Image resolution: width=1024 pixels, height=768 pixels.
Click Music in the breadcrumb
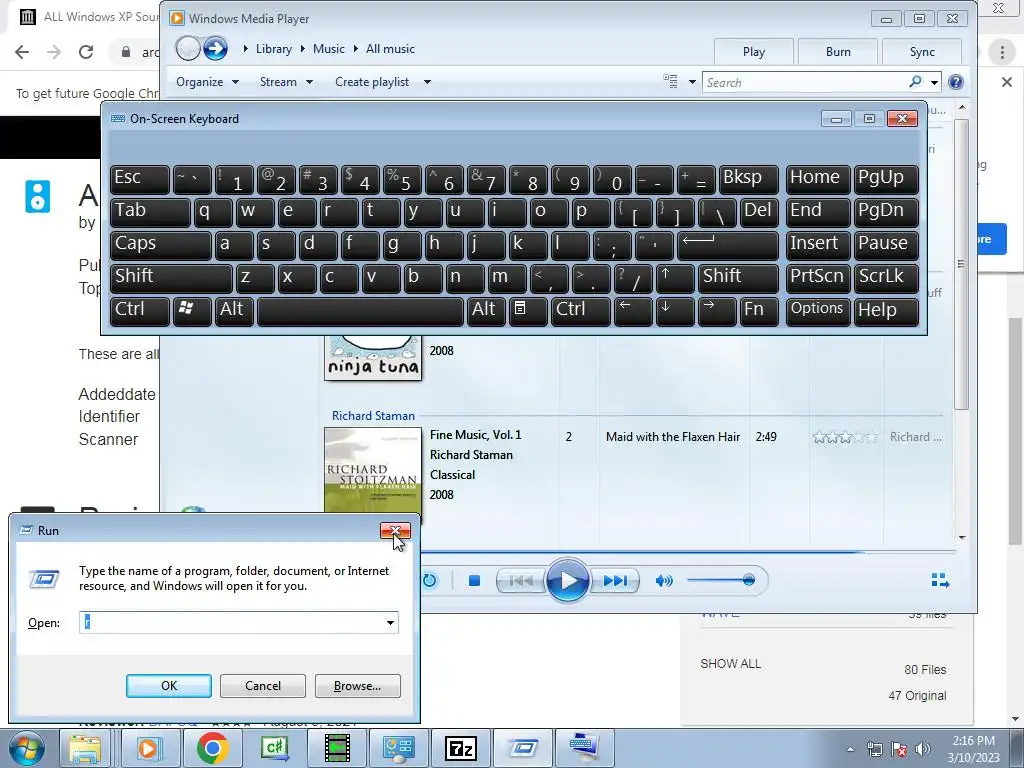(x=328, y=49)
